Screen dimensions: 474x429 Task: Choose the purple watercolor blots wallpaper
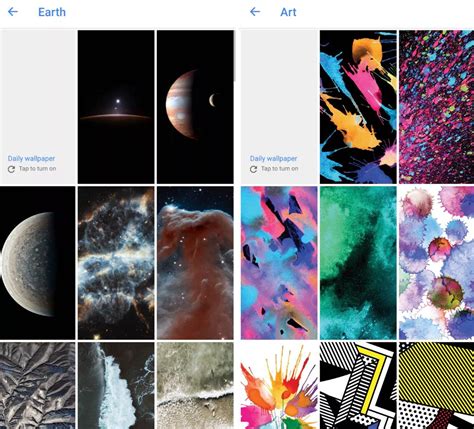(x=437, y=263)
